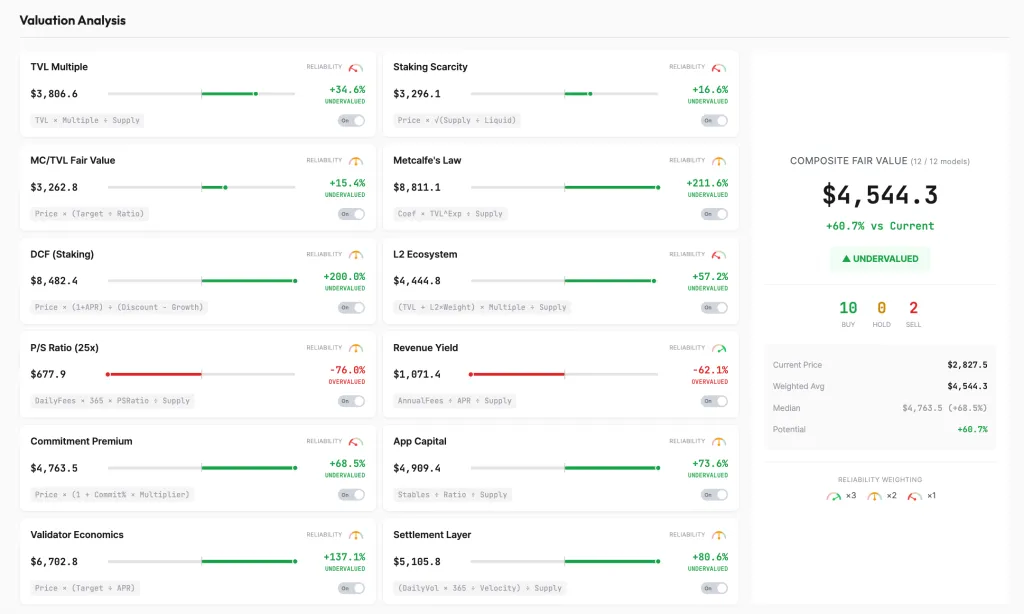Screen dimensions: 1024x614
Task: Click the Staking Scarcity reliability gauge icon
Action: (x=719, y=68)
